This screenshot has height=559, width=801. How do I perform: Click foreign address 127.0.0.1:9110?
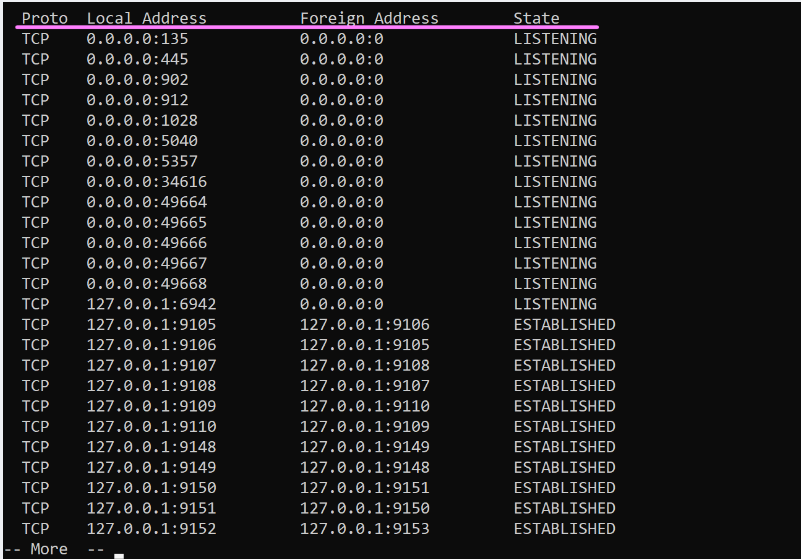(x=365, y=407)
